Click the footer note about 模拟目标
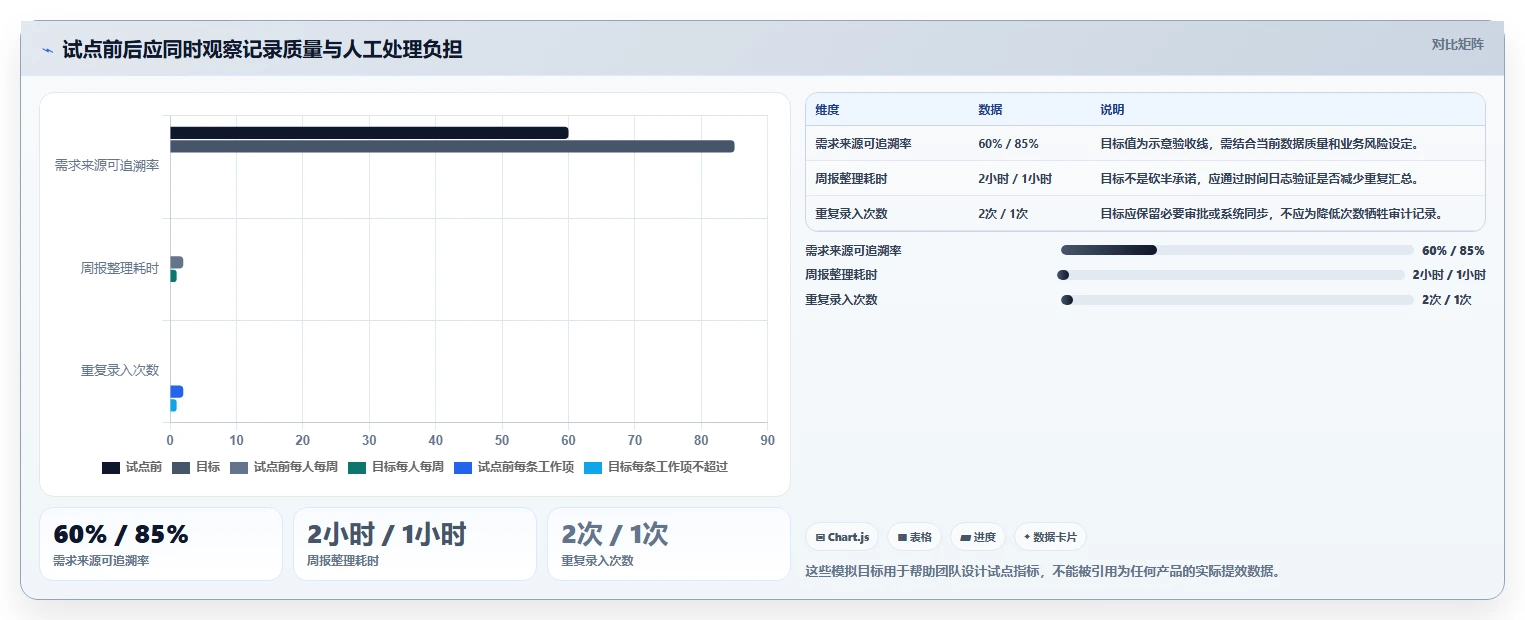Screen dimensions: 1525x620 [x=1043, y=571]
